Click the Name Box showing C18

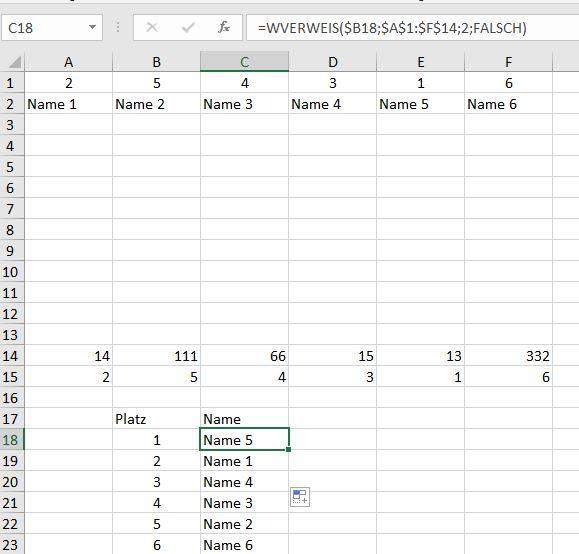pyautogui.click(x=52, y=27)
